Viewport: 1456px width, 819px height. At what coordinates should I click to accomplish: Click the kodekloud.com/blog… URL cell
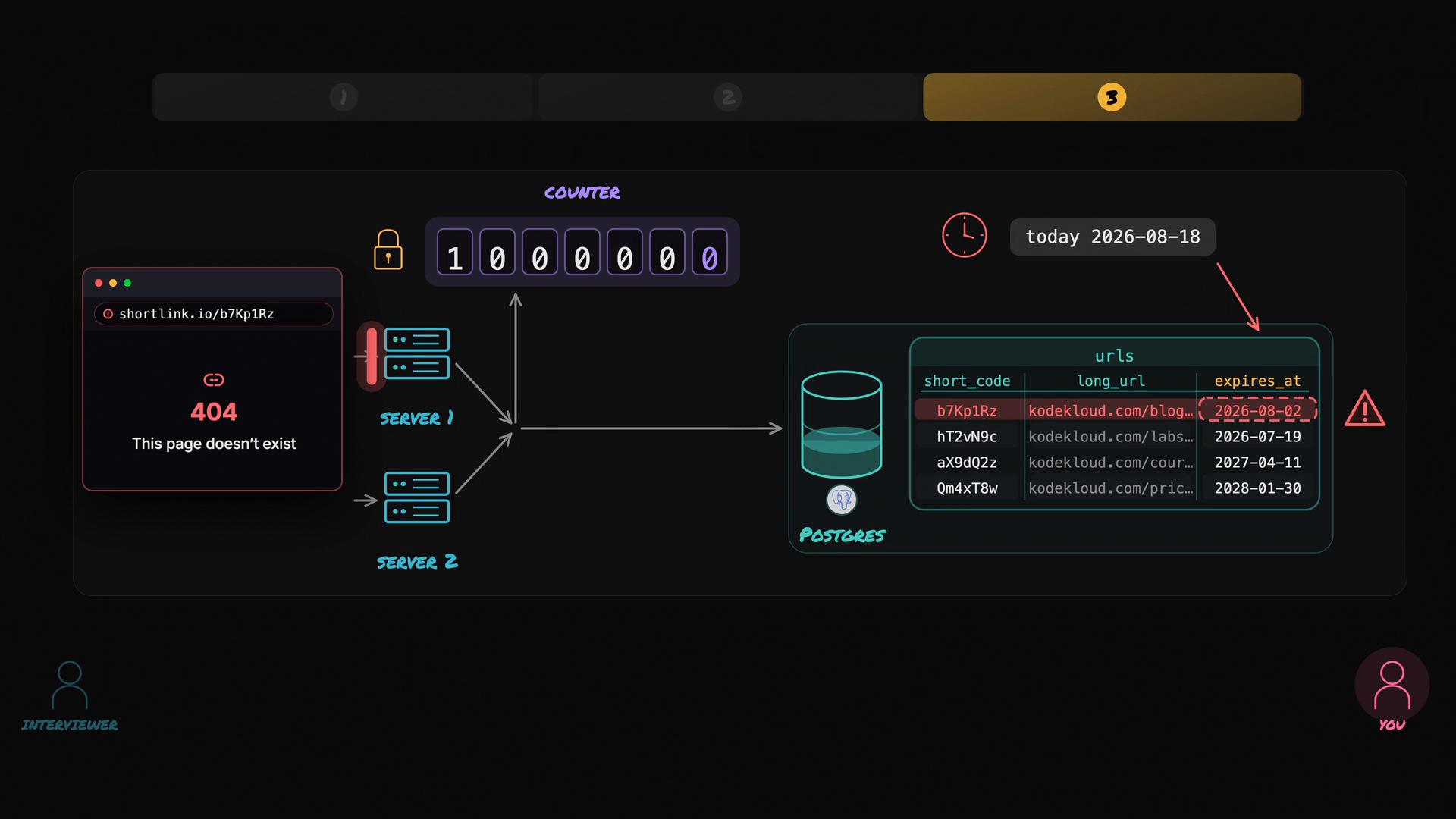pos(1110,410)
